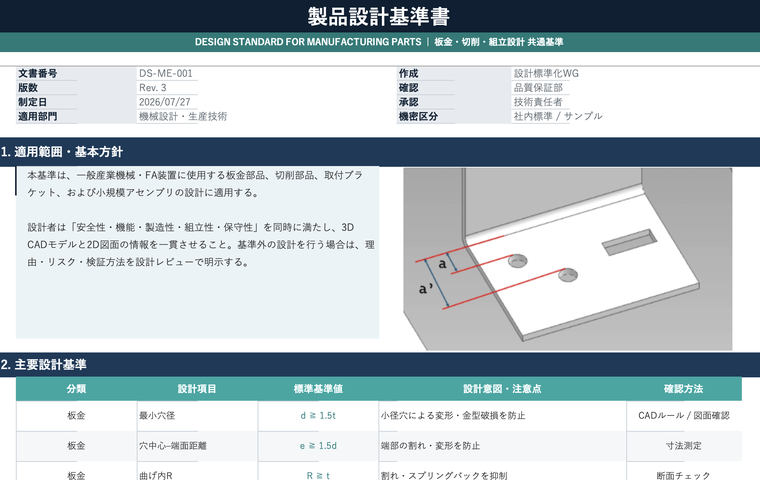Select the 板金 cell in the 穴中心–端面距離 row
Image resolution: width=760 pixels, height=480 pixels.
77,446
